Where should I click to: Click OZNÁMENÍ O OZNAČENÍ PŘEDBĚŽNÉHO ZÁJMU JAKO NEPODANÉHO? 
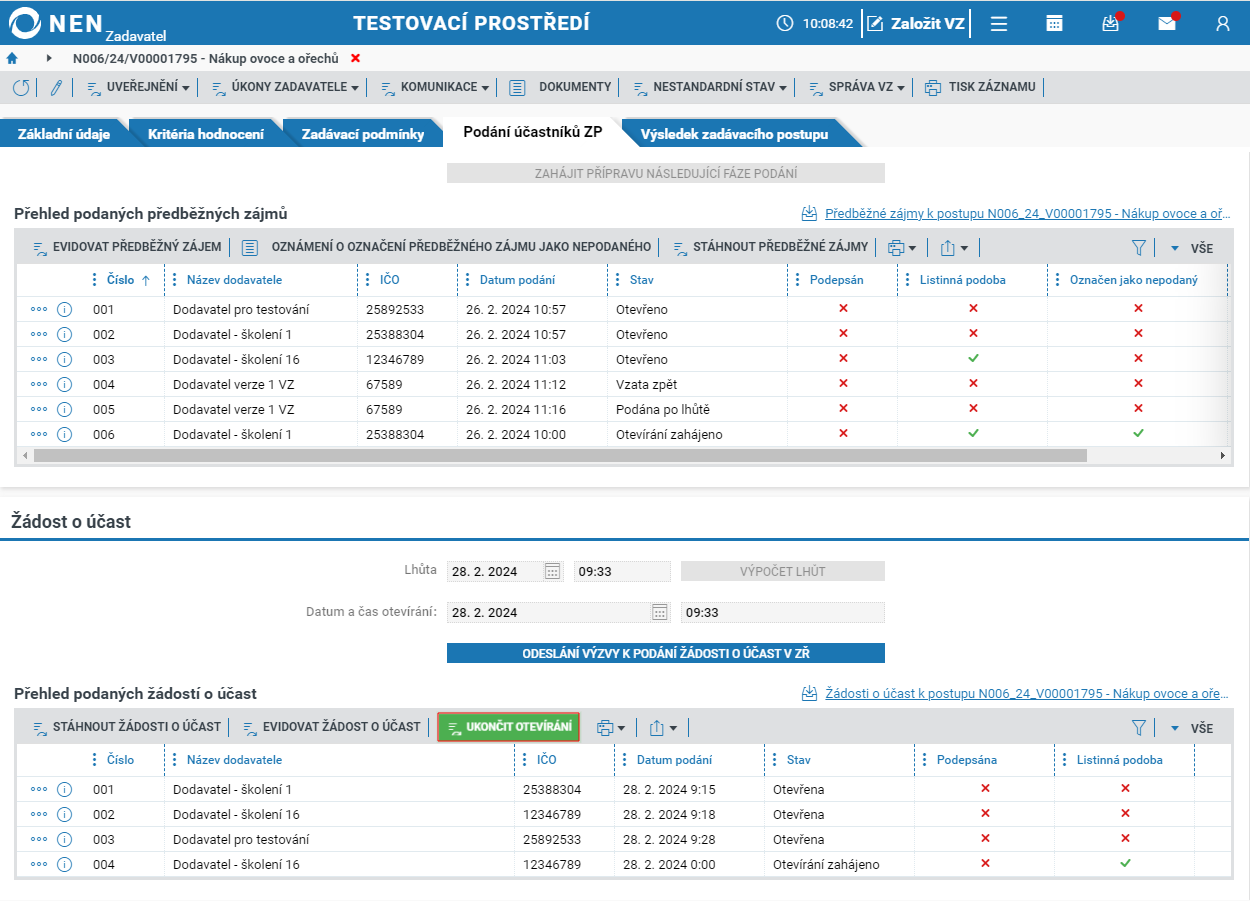tap(446, 247)
